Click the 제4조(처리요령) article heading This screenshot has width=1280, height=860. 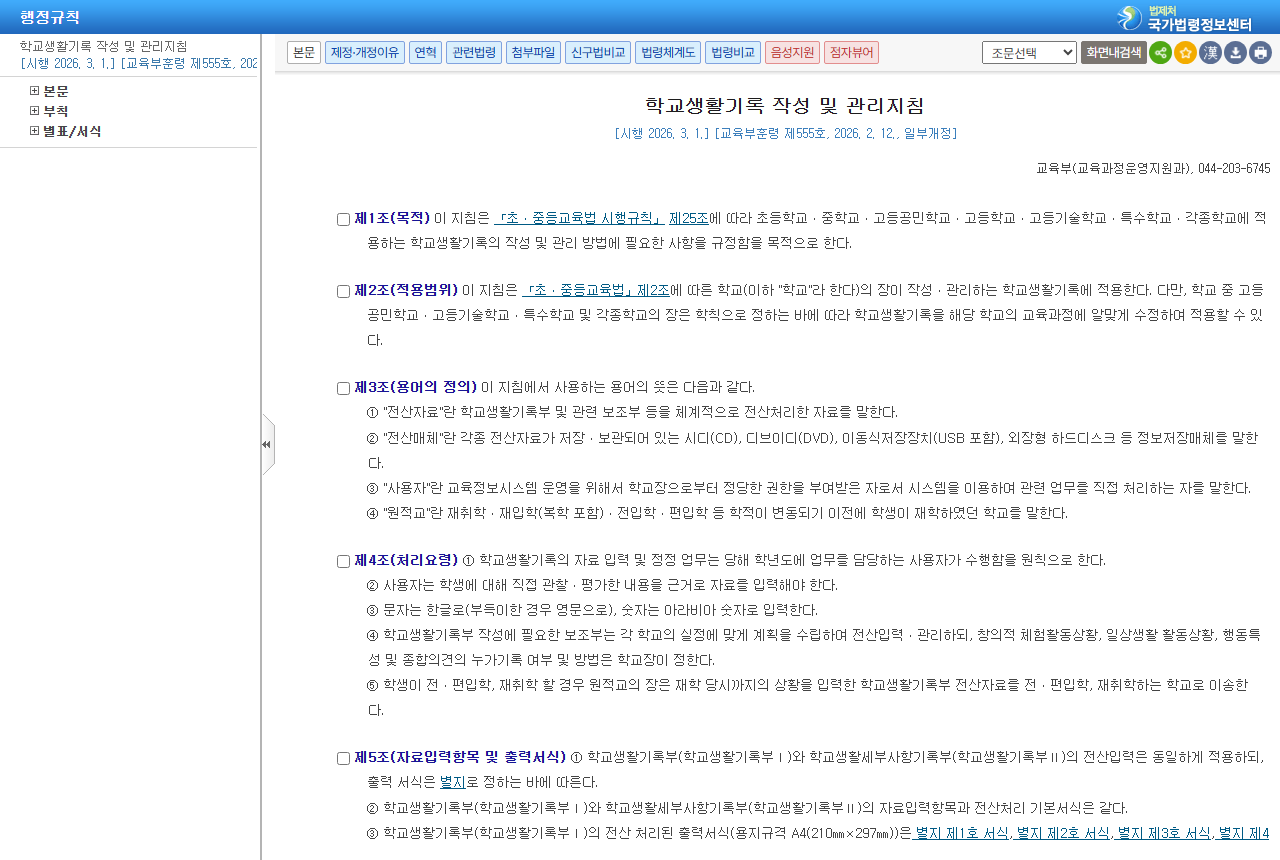[x=406, y=560]
